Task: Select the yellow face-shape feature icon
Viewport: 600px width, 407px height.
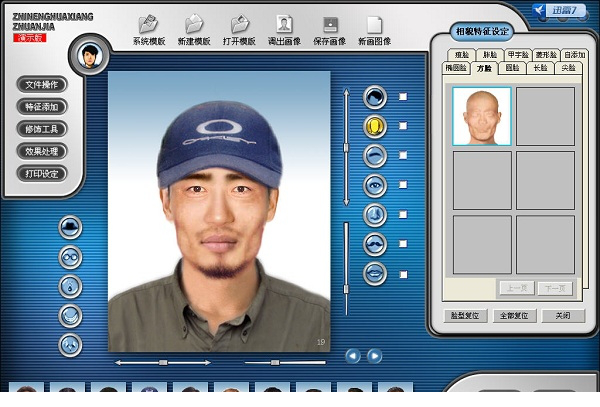Action: tap(375, 126)
